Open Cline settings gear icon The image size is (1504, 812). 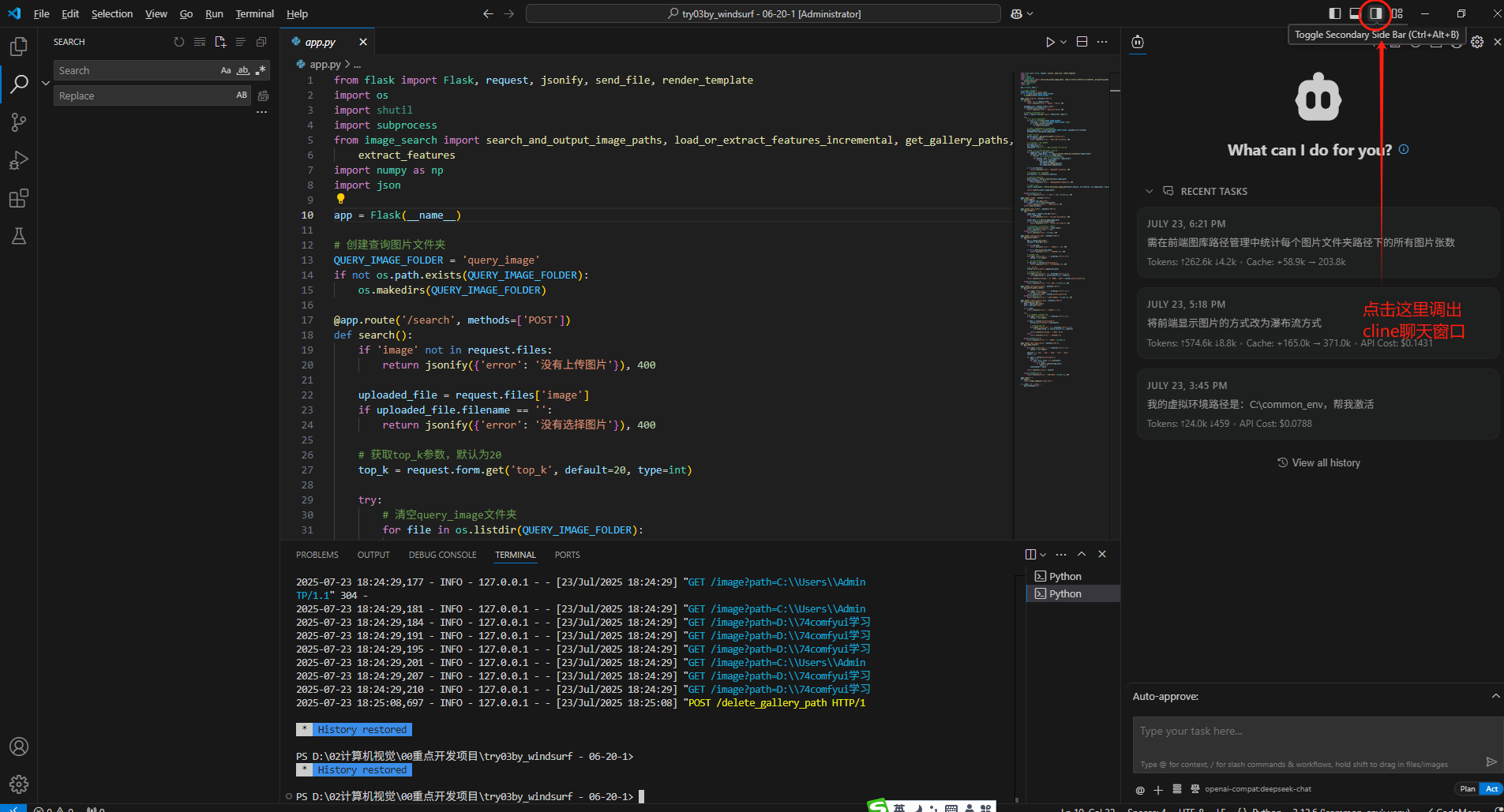tap(1477, 42)
